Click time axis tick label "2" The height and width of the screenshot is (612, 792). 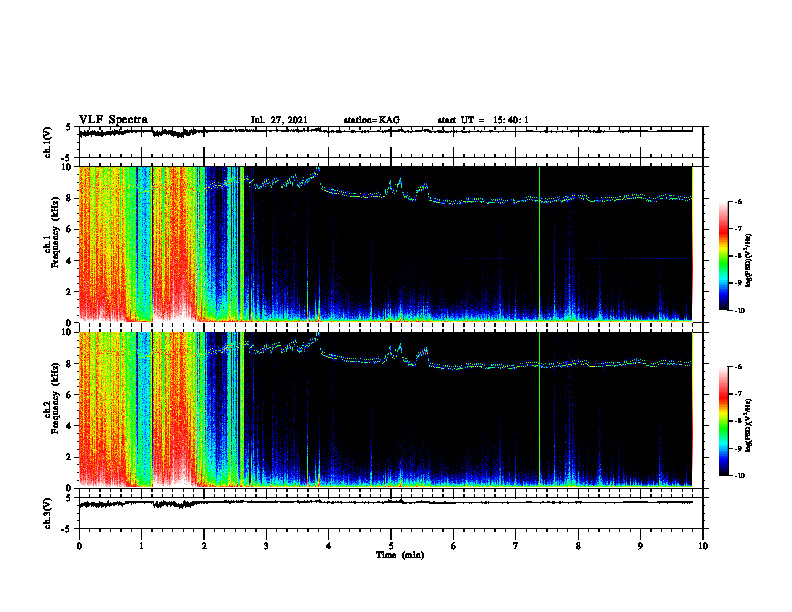point(204,546)
